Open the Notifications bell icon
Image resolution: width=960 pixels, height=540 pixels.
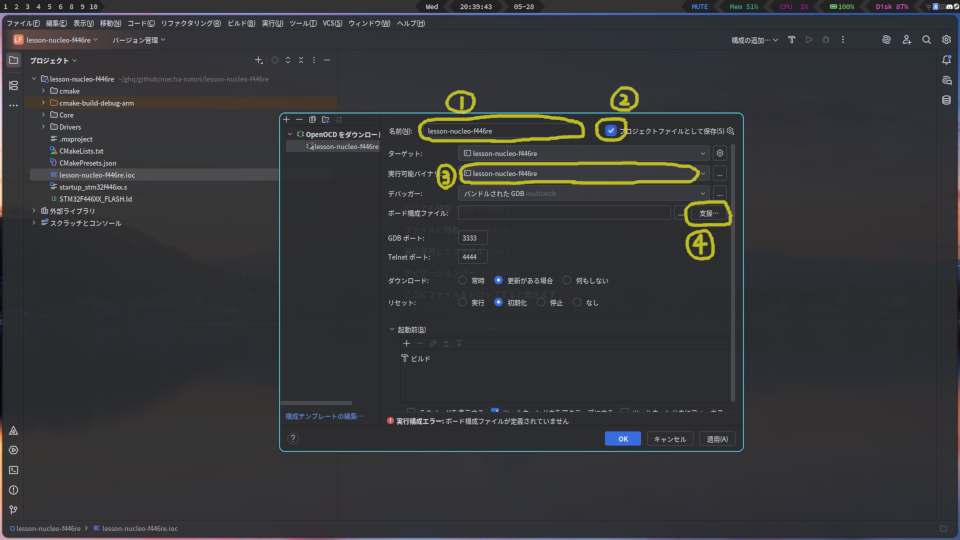click(x=946, y=60)
